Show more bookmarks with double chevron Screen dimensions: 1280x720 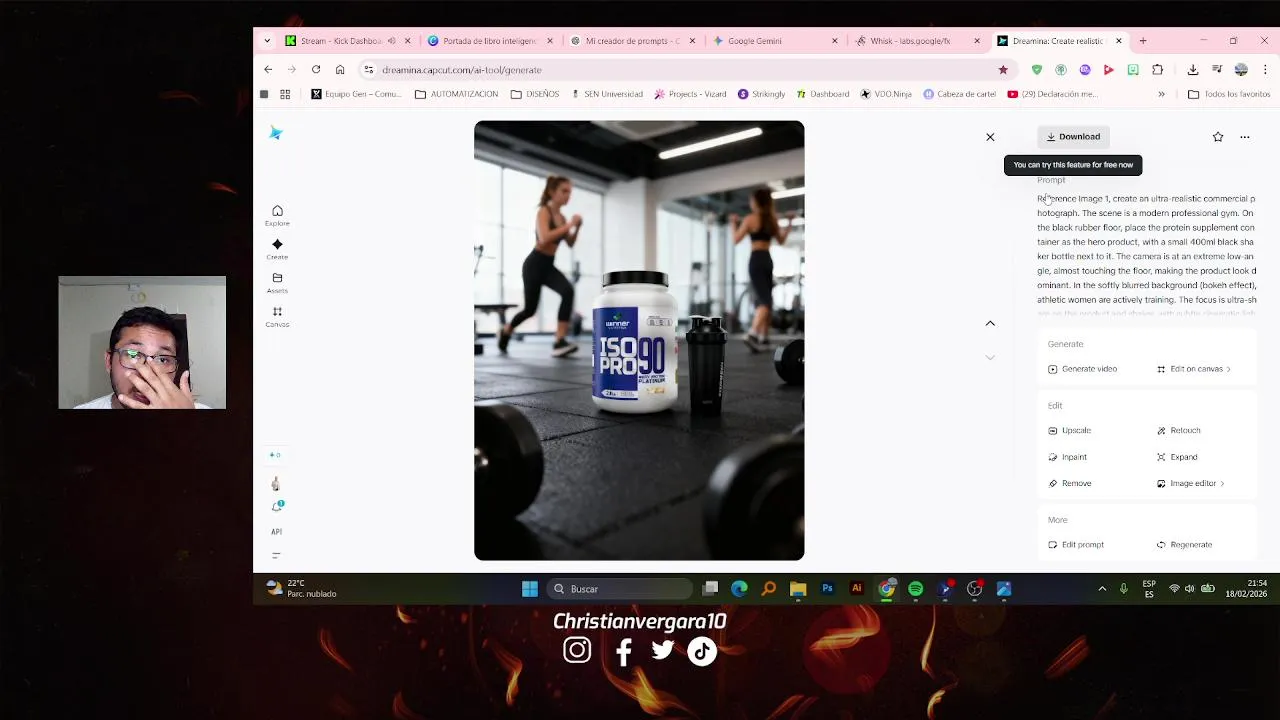(x=1161, y=94)
